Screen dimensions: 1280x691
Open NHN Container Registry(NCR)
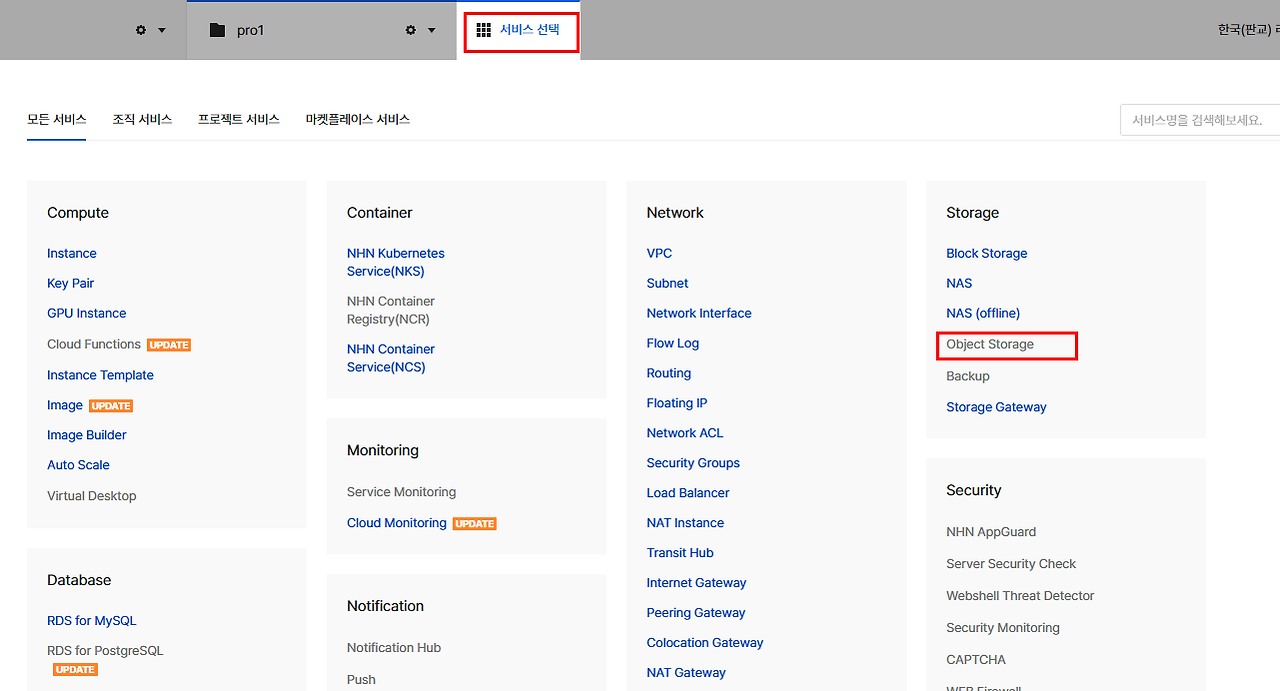point(391,310)
